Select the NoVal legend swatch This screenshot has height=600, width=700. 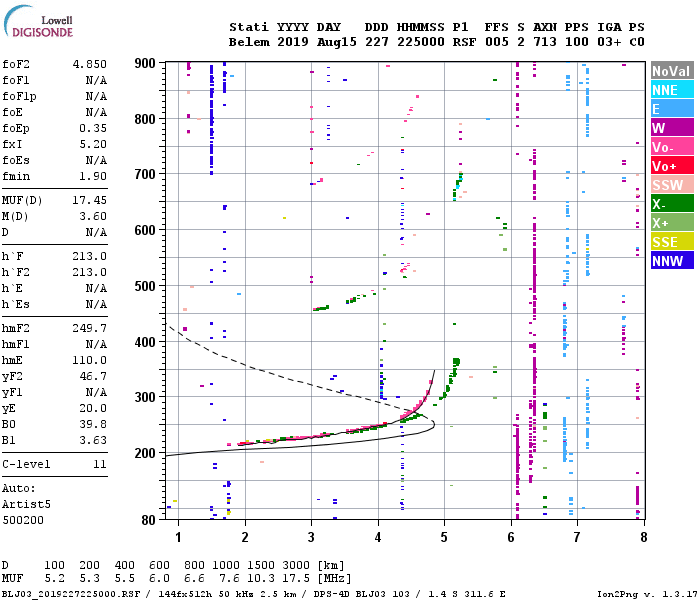pyautogui.click(x=672, y=71)
